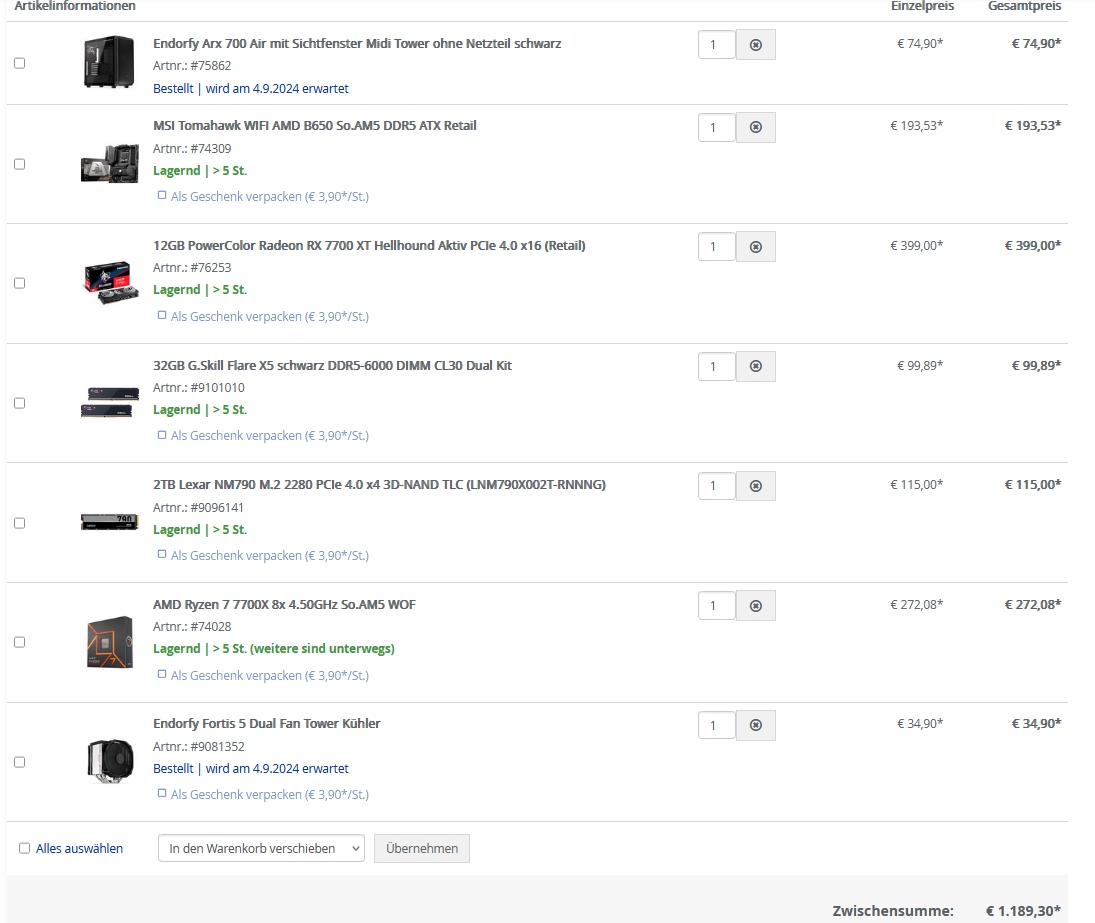Click article number '#9101010'

point(217,387)
